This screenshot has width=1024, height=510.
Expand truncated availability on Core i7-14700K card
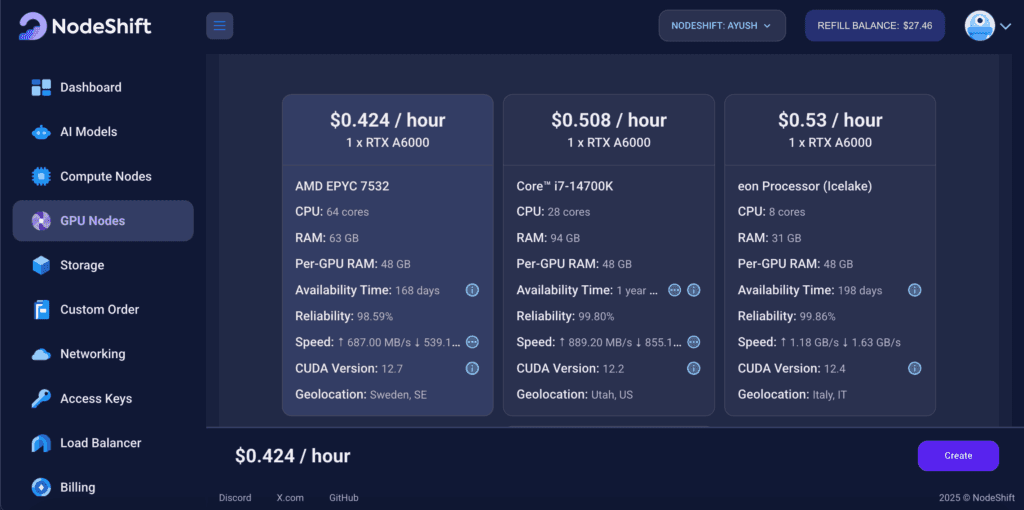tap(674, 290)
